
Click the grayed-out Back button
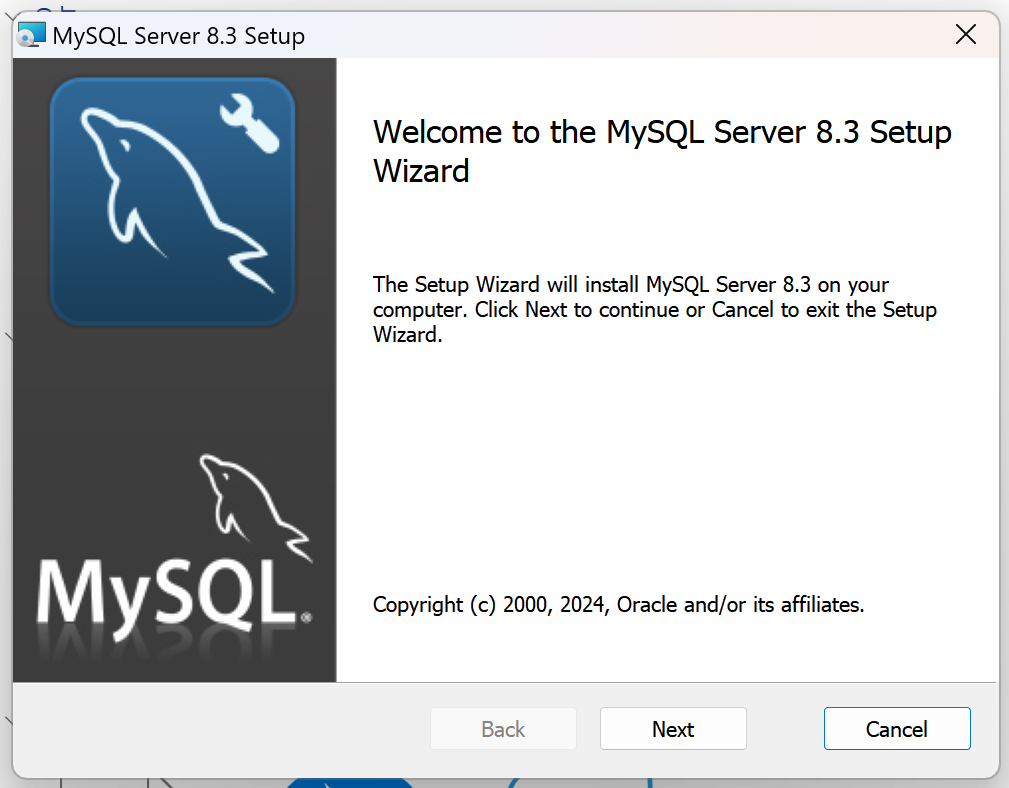click(x=503, y=729)
